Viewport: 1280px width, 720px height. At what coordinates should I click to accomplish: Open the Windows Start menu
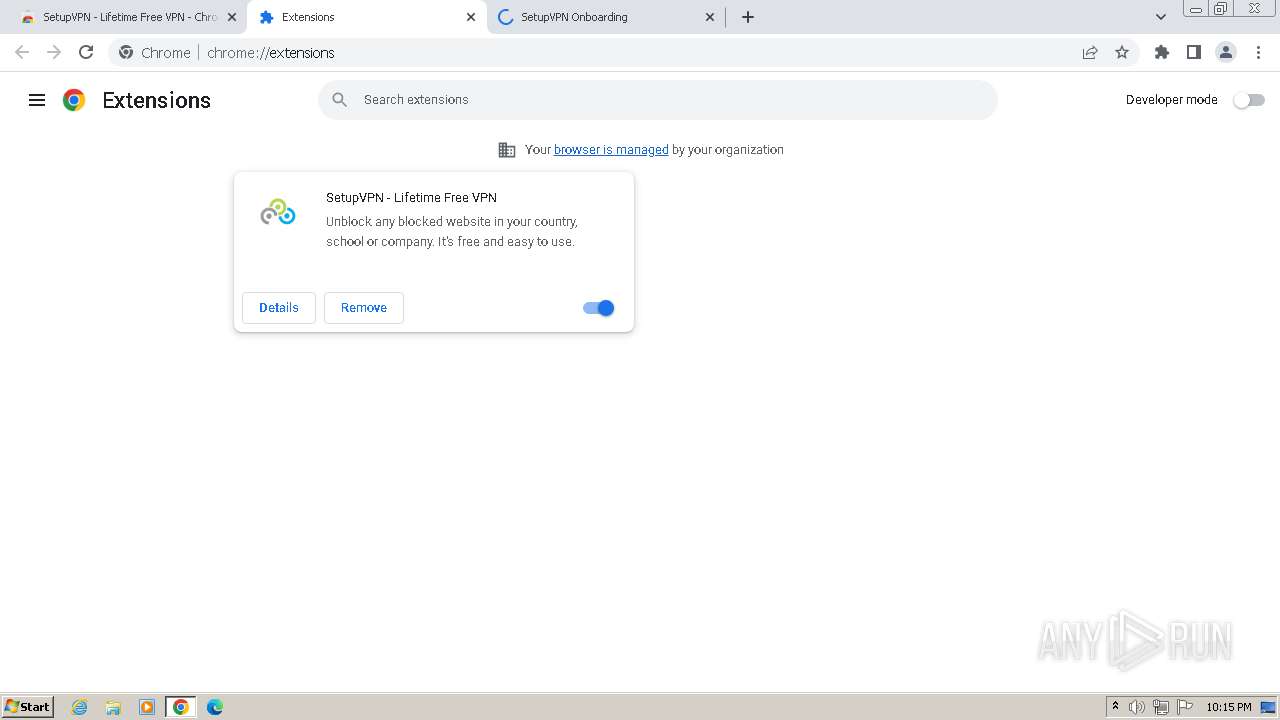click(x=28, y=707)
